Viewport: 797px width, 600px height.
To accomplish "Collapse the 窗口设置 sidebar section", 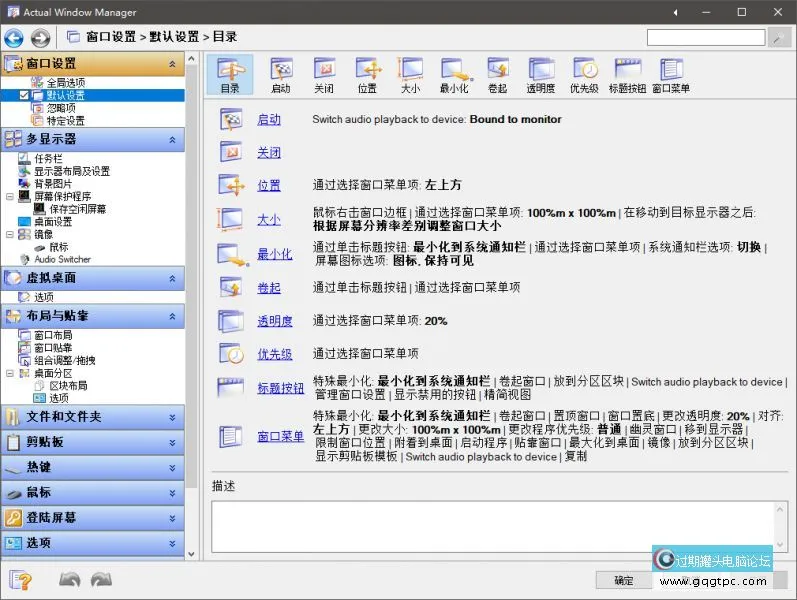I will tap(172, 64).
